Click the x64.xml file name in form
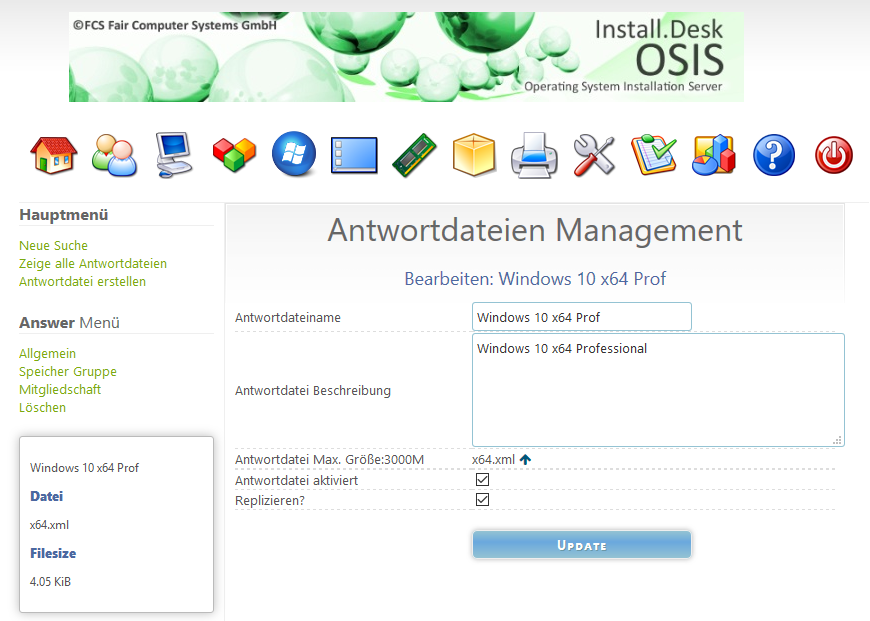This screenshot has width=870, height=621. pyautogui.click(x=493, y=460)
